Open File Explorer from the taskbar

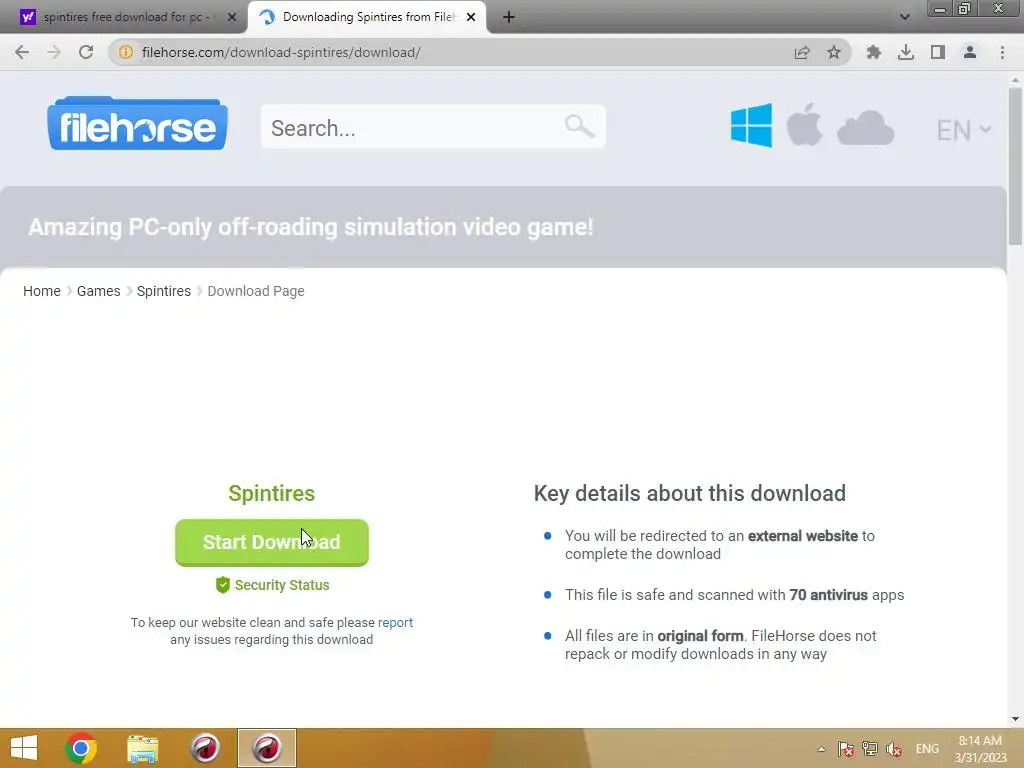point(142,748)
